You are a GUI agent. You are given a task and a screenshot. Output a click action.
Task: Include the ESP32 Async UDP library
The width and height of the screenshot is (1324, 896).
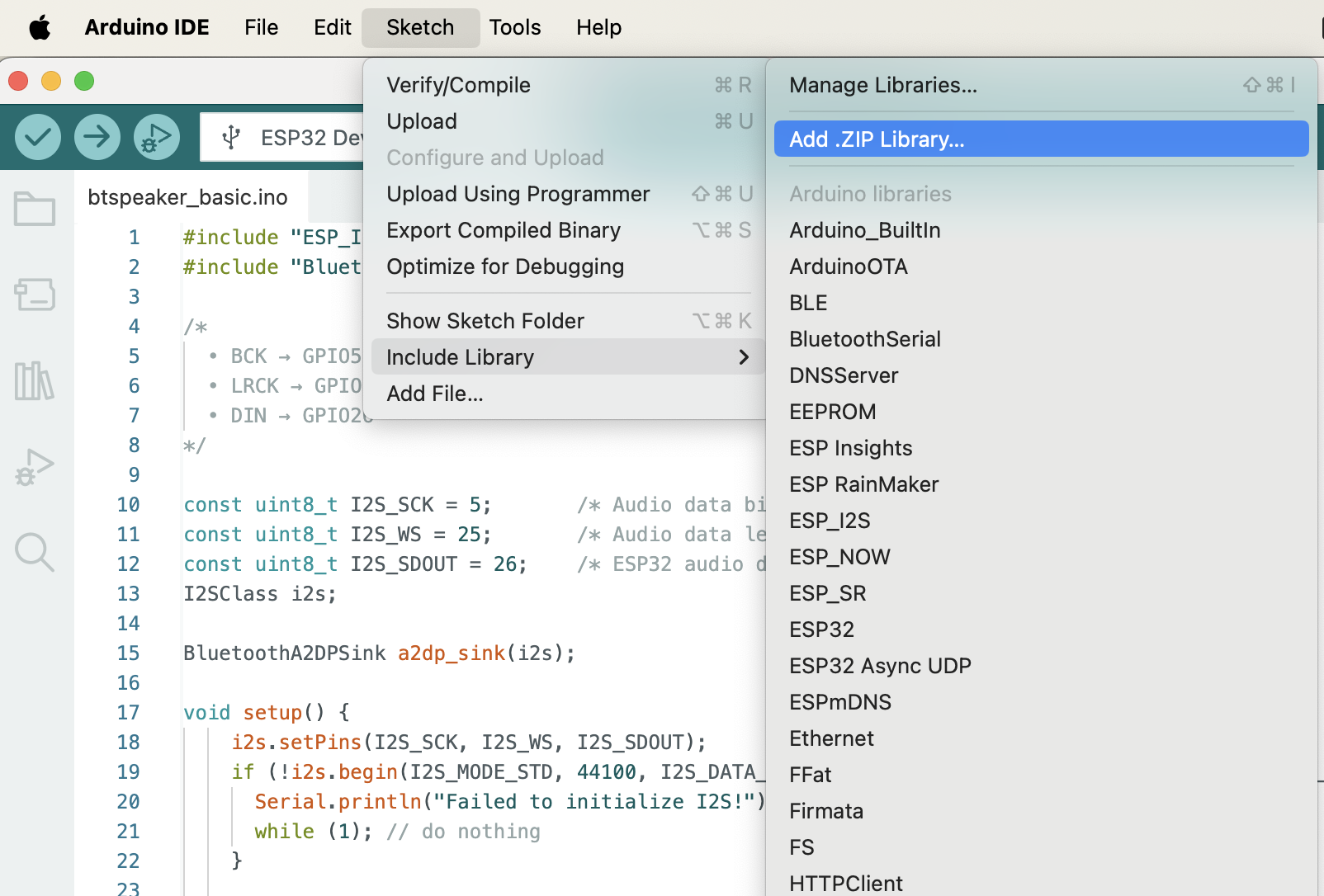[1042, 666]
